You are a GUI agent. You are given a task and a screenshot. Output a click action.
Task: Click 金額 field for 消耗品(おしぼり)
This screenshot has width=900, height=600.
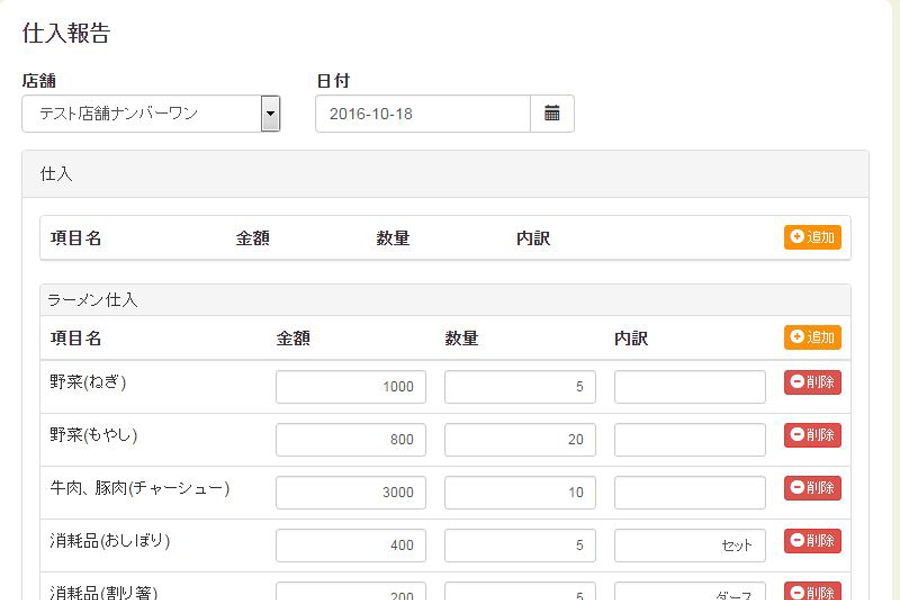coord(351,546)
